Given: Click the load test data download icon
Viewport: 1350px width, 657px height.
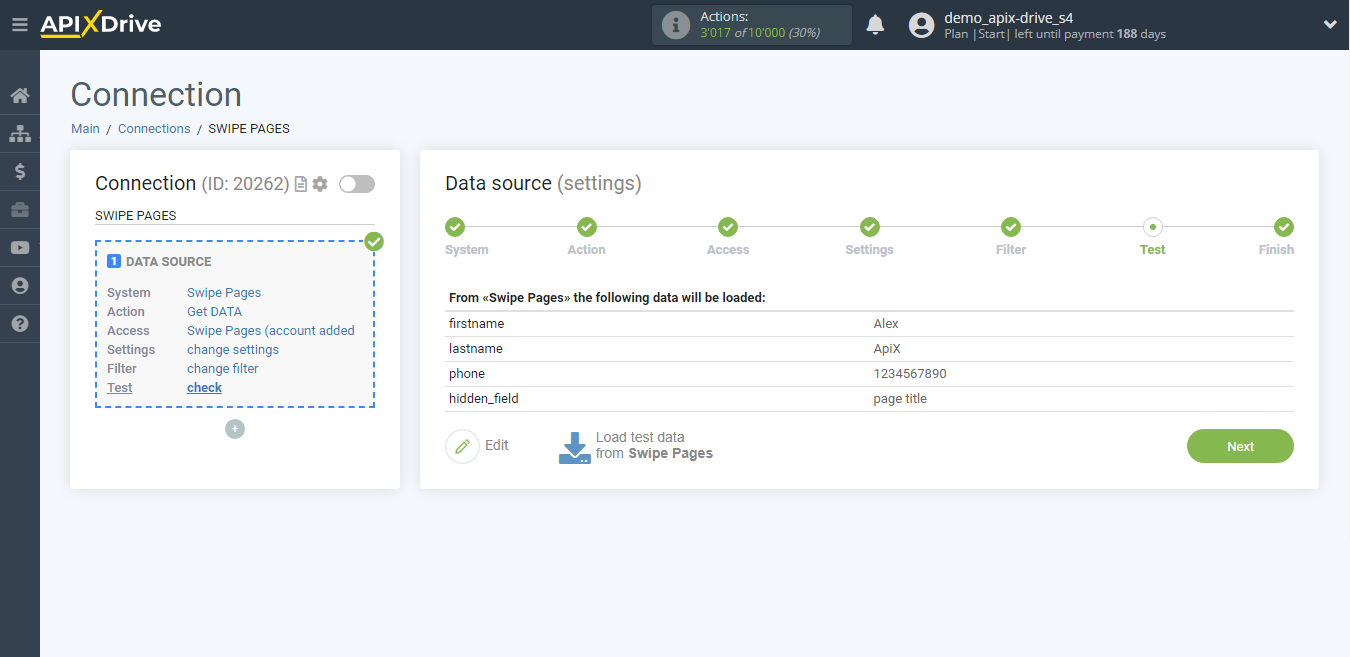Looking at the screenshot, I should click(574, 447).
